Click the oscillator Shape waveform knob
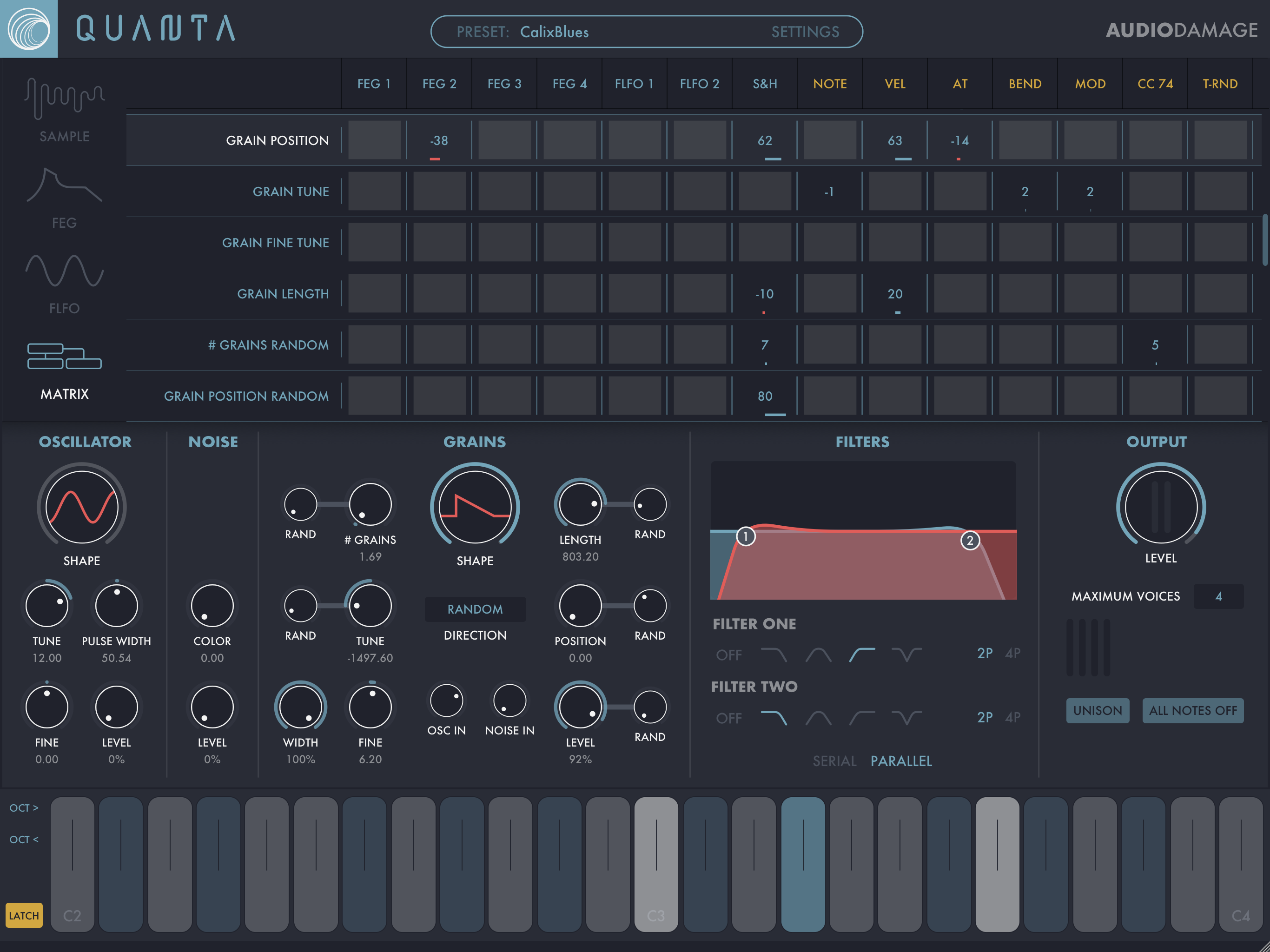Viewport: 1270px width, 952px height. [x=81, y=507]
